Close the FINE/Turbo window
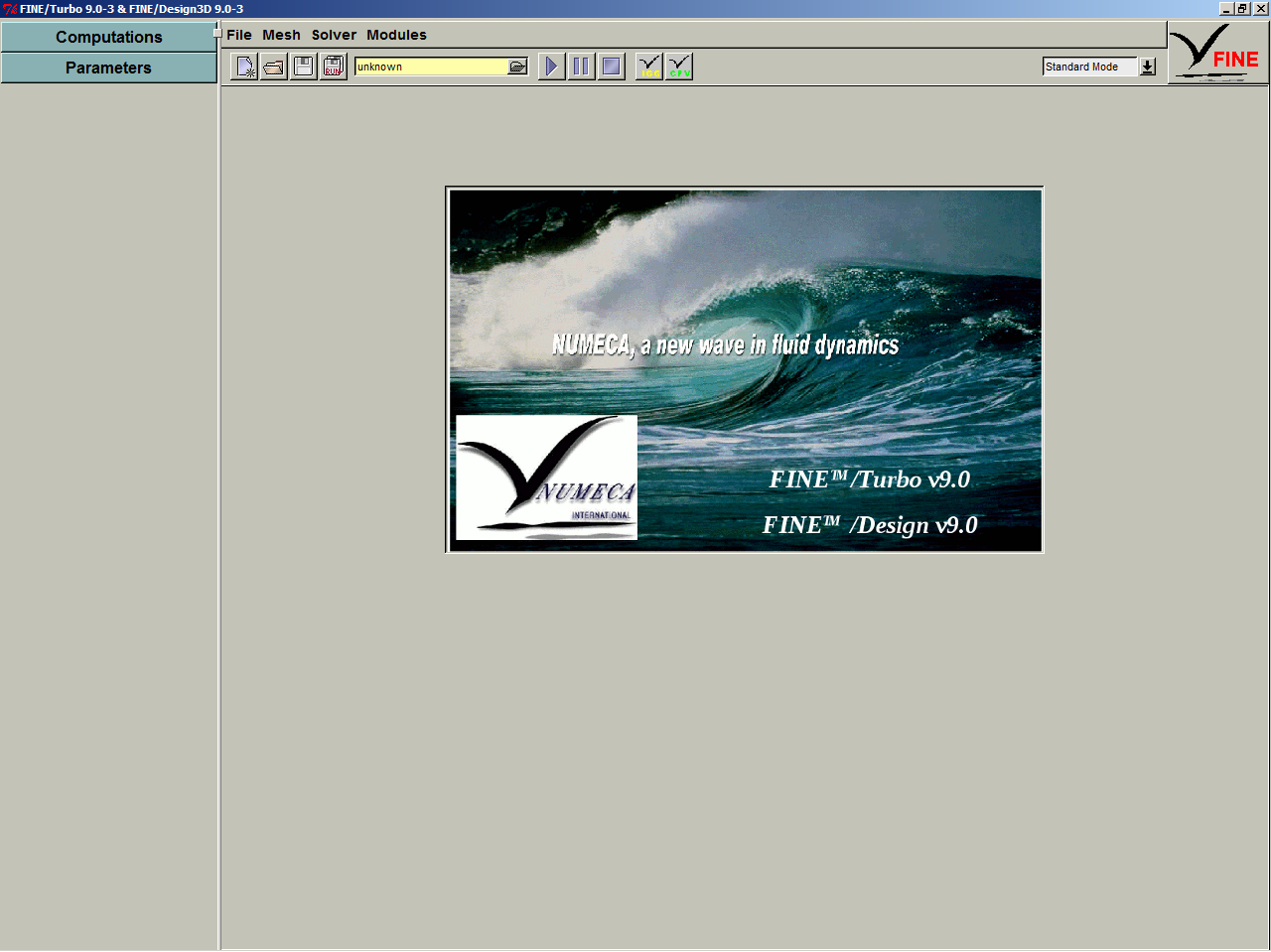Viewport: 1271px width, 952px height. tap(1261, 9)
